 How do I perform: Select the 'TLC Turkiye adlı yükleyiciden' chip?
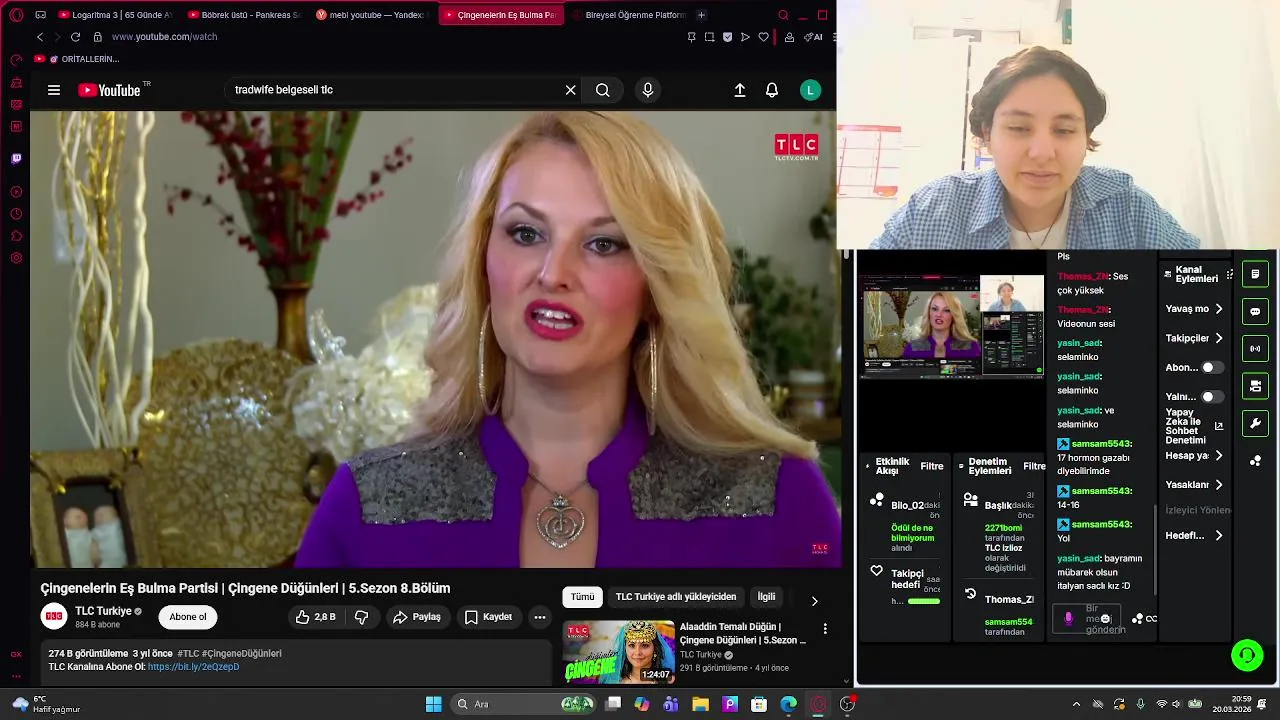[676, 597]
